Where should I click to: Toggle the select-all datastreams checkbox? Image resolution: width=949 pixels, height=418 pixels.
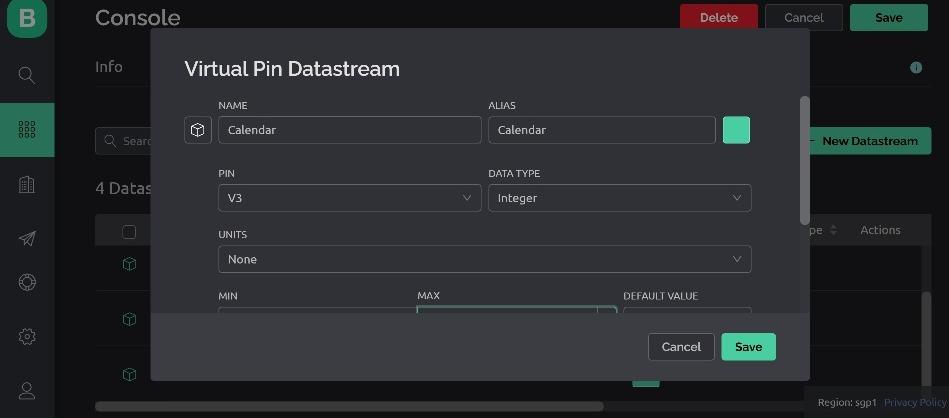pyautogui.click(x=129, y=232)
